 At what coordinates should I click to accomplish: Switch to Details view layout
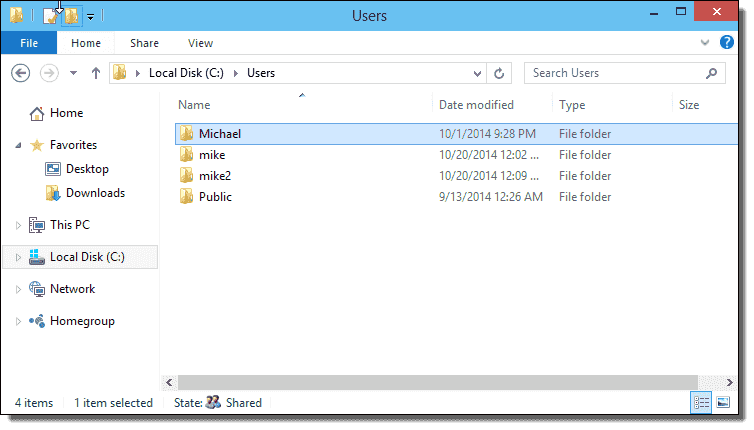[x=702, y=402]
